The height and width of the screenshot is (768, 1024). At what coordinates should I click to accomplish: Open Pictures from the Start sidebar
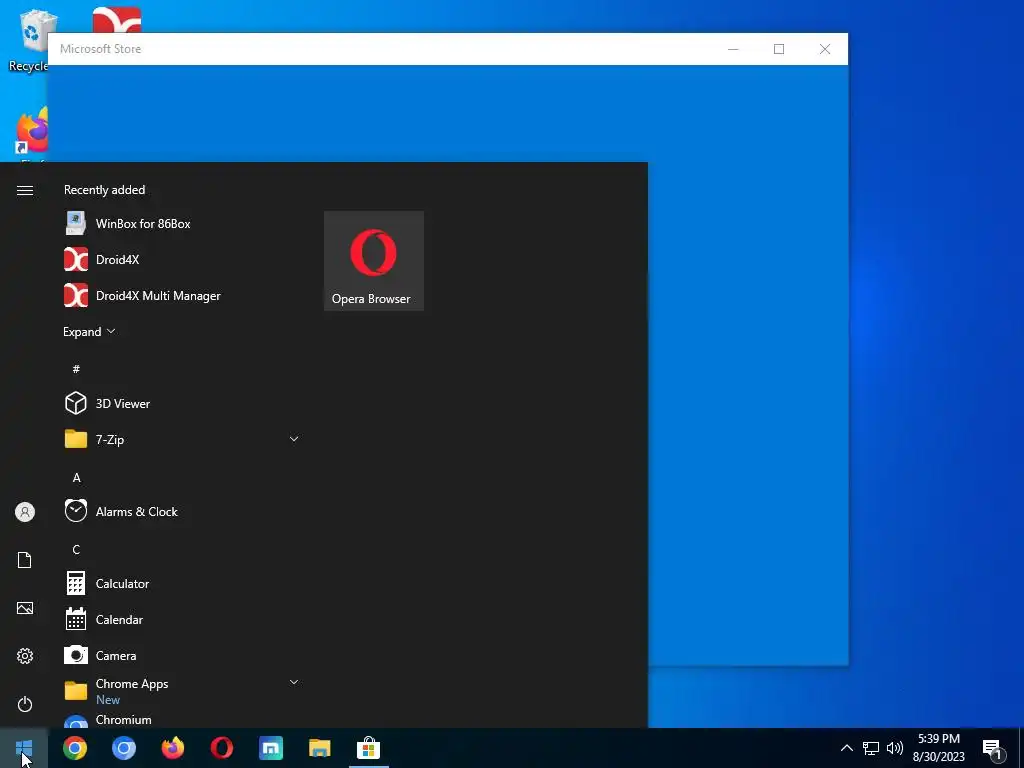coord(25,608)
